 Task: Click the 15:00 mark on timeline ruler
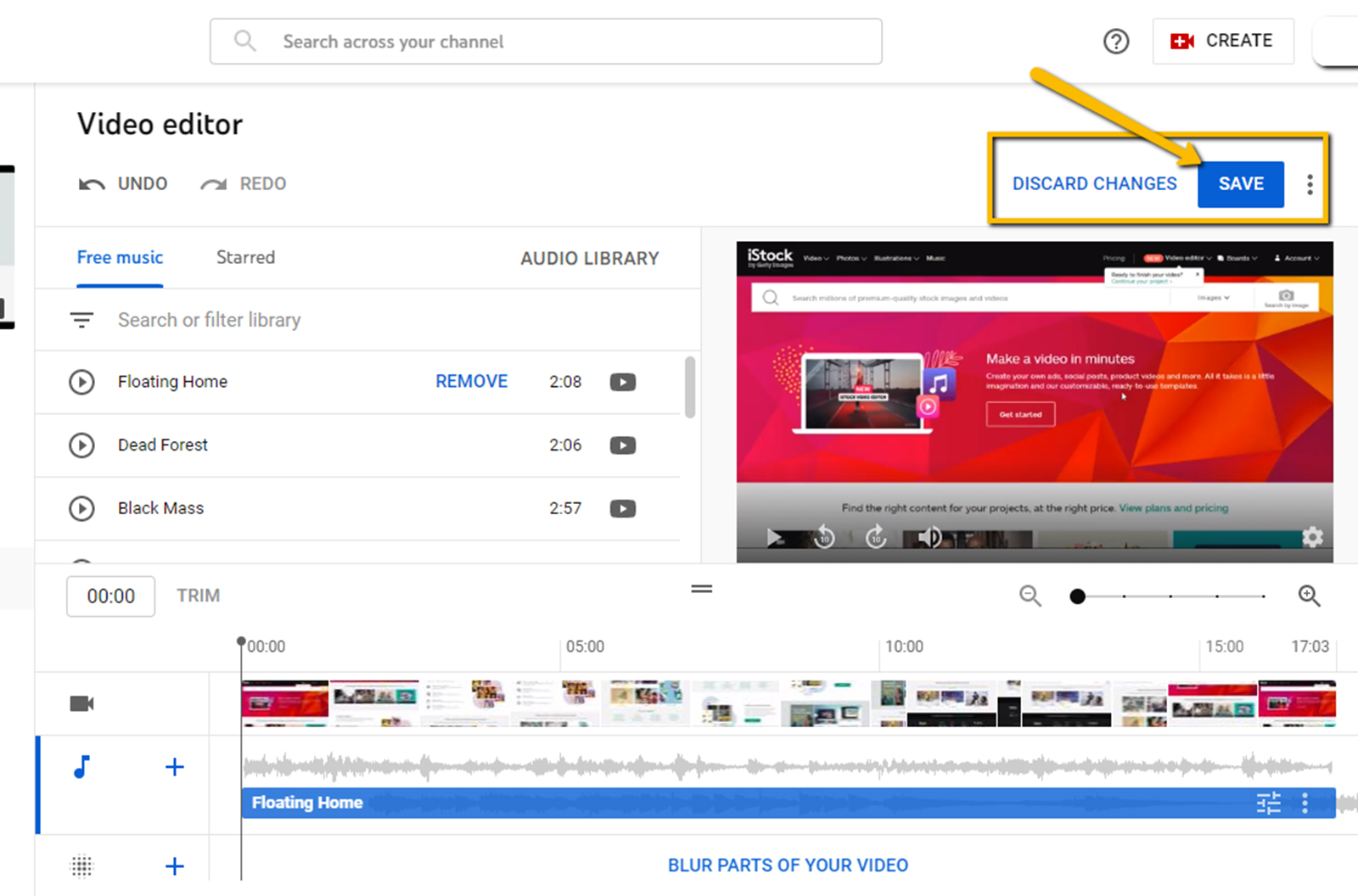(x=1225, y=647)
